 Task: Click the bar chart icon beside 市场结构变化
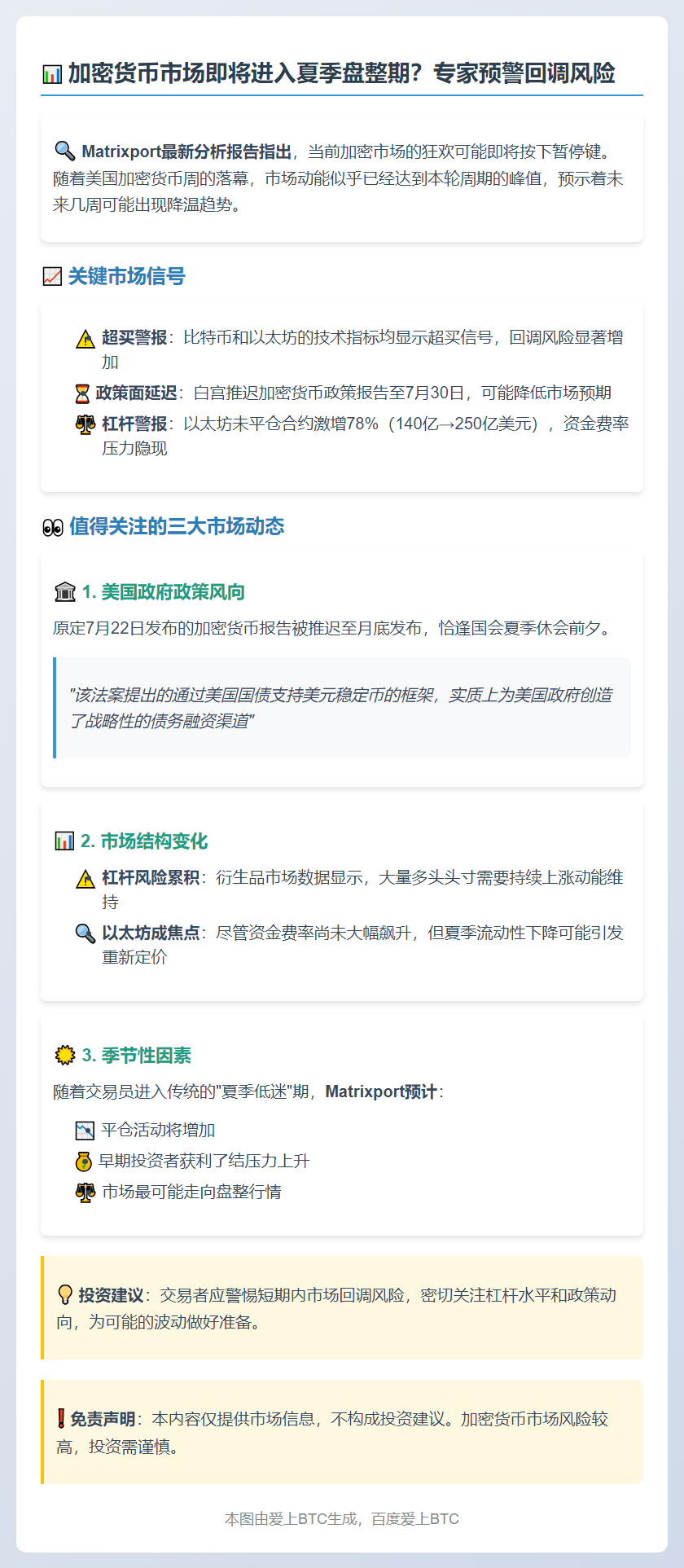64,841
